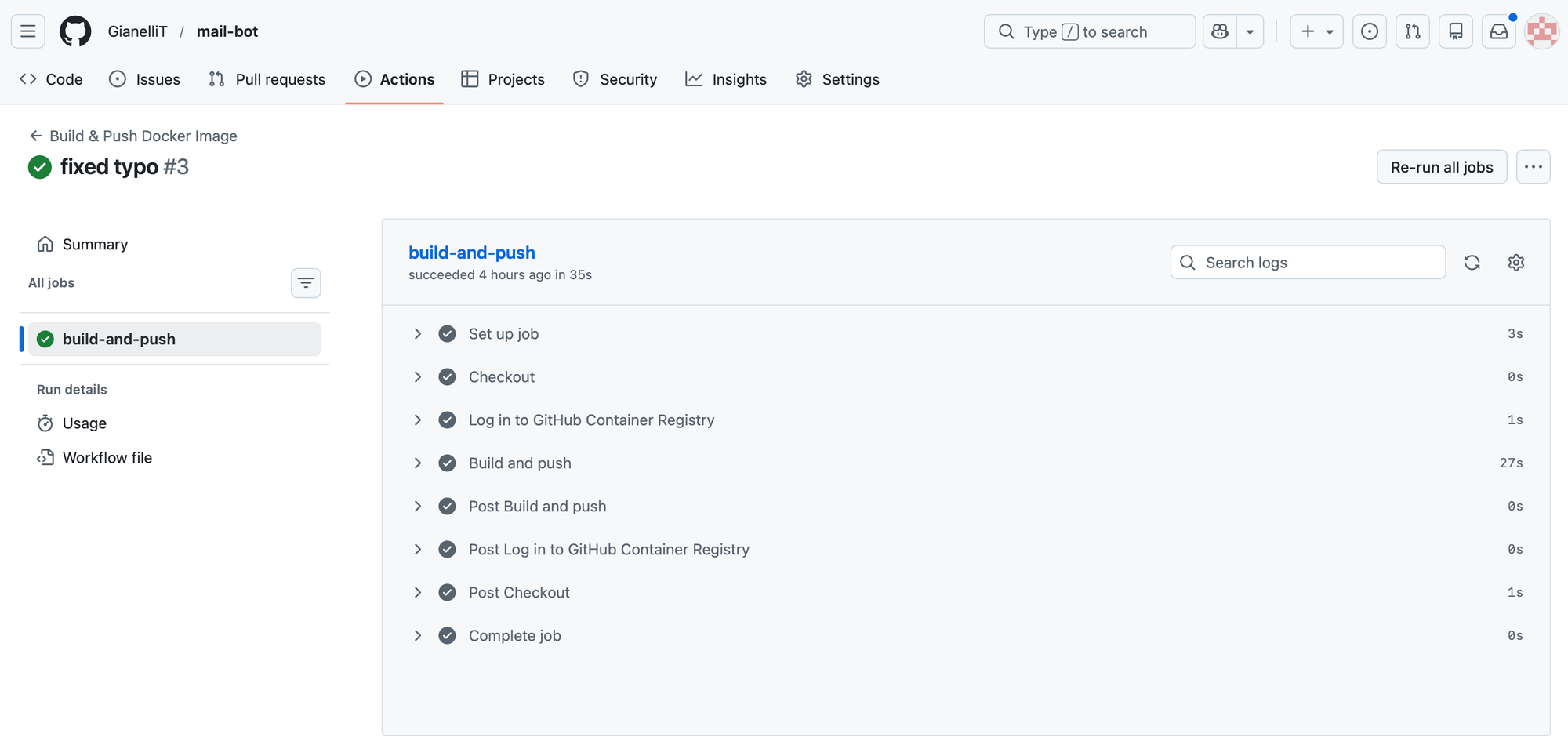Open the log settings gear icon
The width and height of the screenshot is (1568, 745).
1515,263
